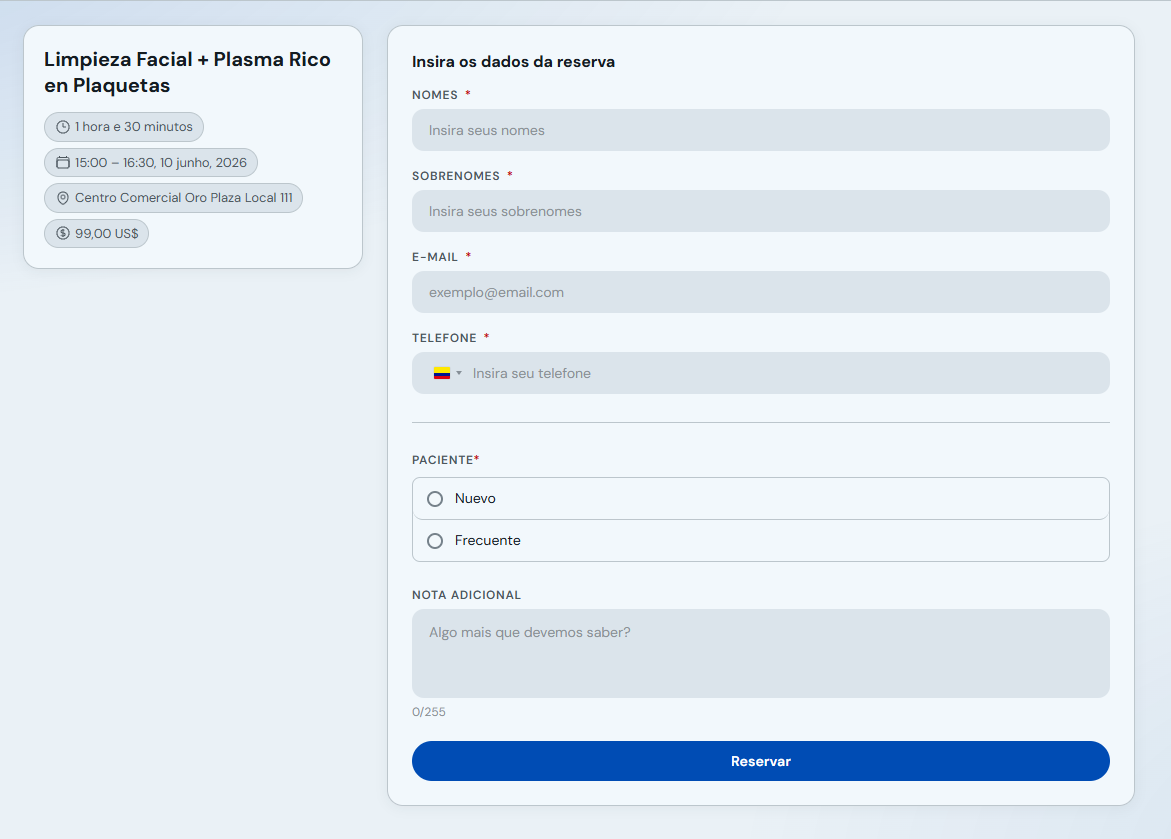
Task: Open the phone country code dropdown arrow
Action: coord(459,374)
